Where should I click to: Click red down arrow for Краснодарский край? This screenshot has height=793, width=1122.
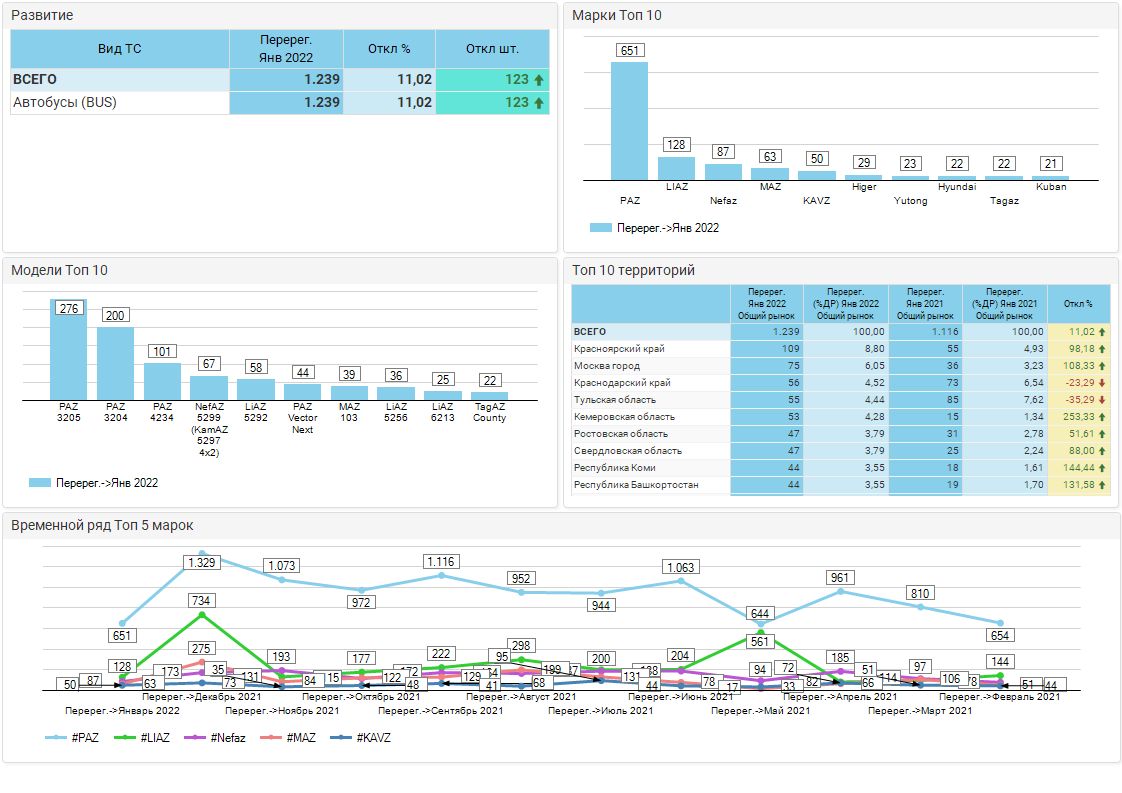point(1101,383)
